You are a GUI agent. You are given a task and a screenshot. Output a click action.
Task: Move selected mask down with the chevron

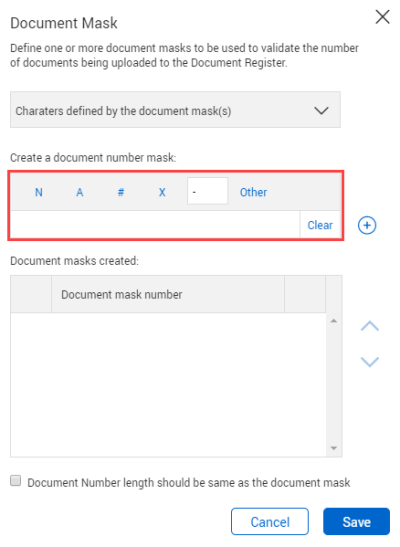click(x=370, y=362)
